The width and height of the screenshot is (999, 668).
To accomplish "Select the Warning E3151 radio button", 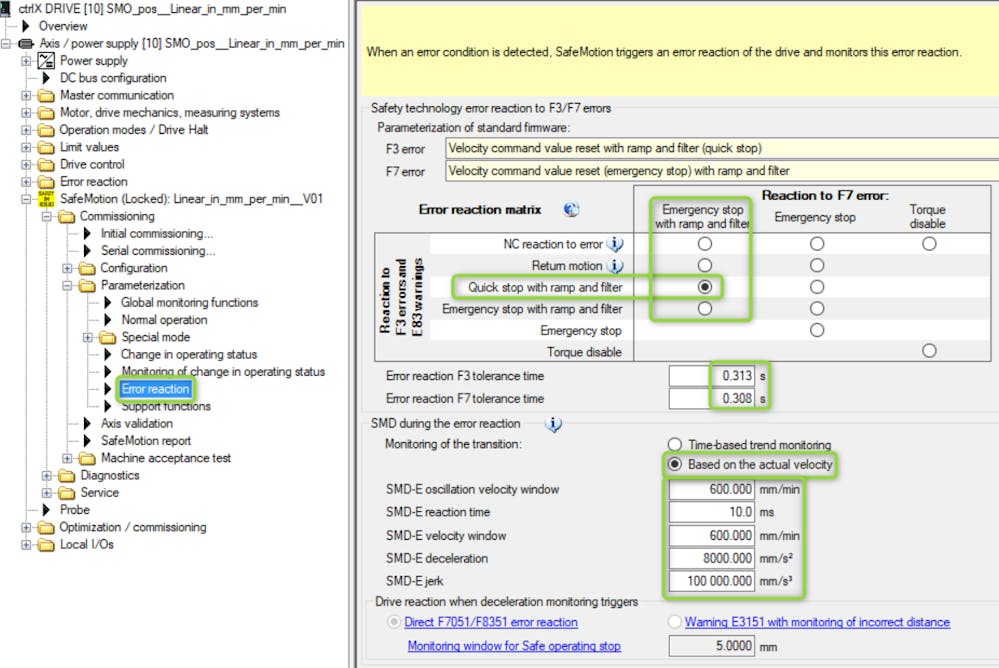I will pyautogui.click(x=674, y=621).
